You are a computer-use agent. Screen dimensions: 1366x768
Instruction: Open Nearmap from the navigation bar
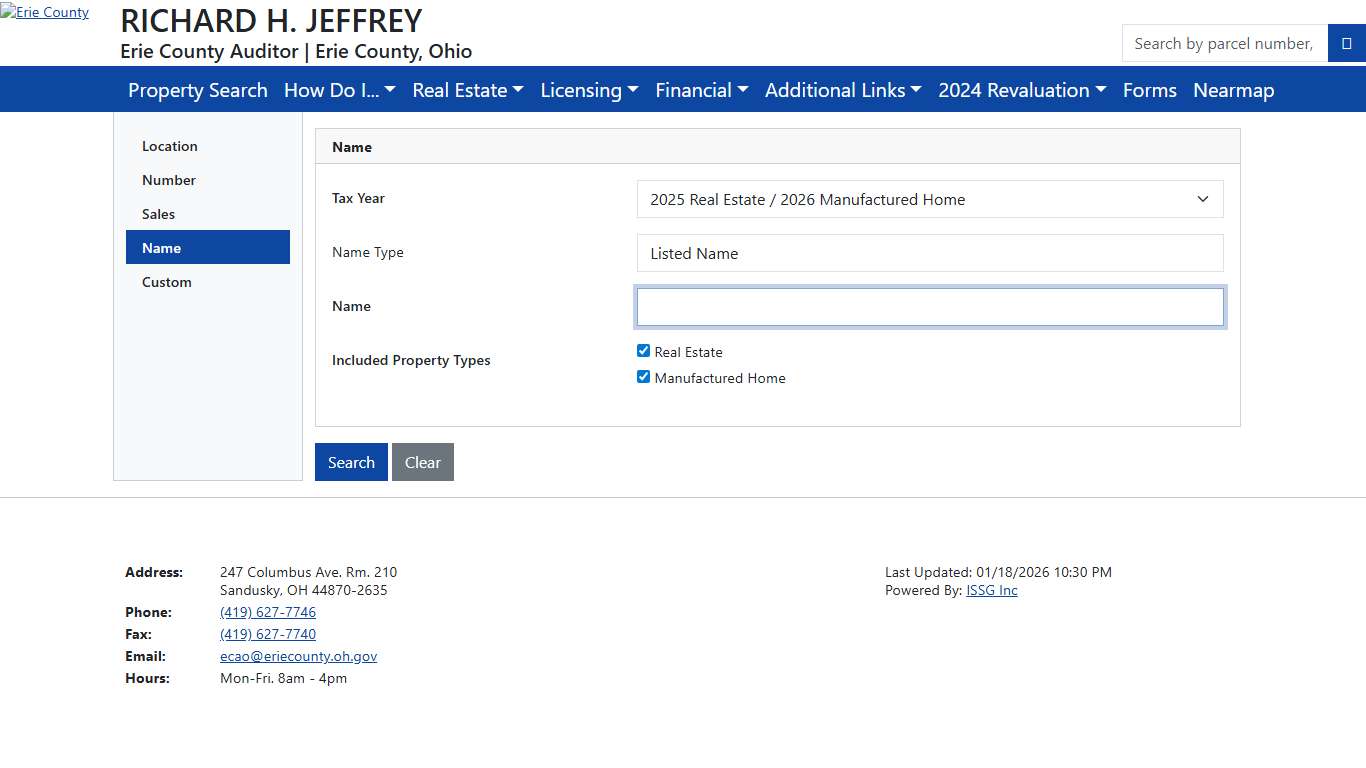click(1233, 90)
